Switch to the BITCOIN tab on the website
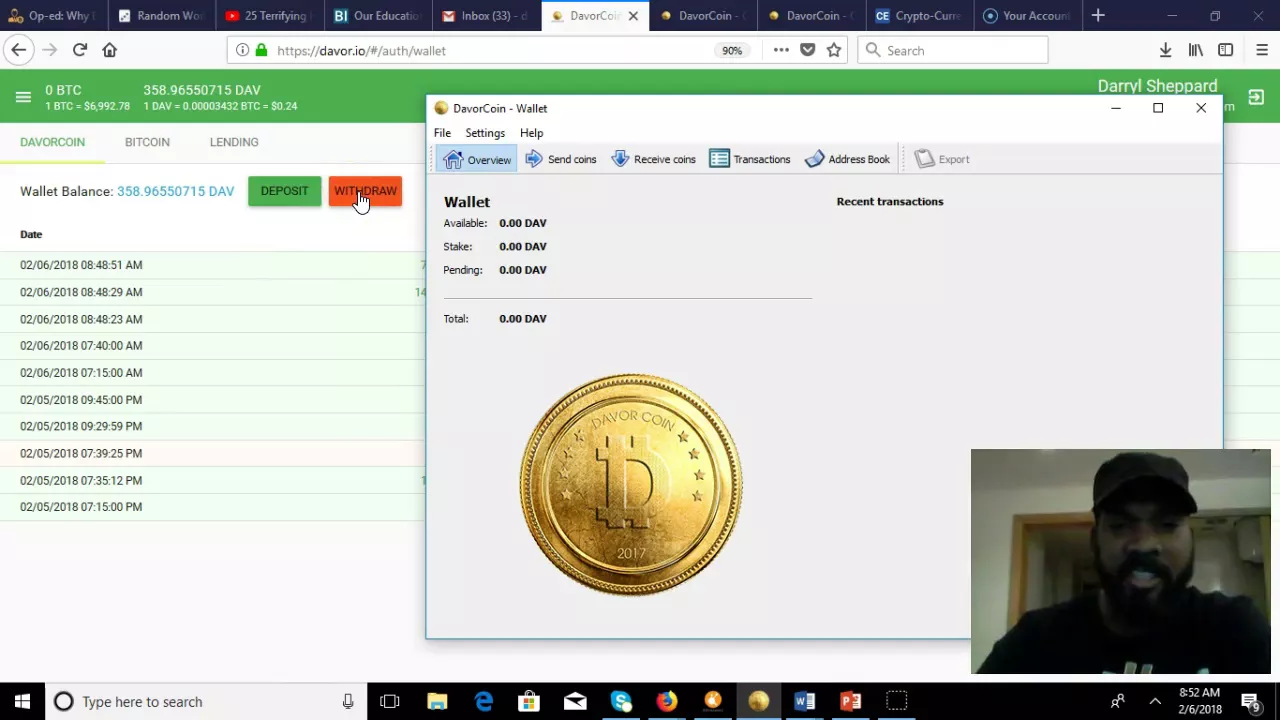Image resolution: width=1280 pixels, height=720 pixels. point(147,142)
